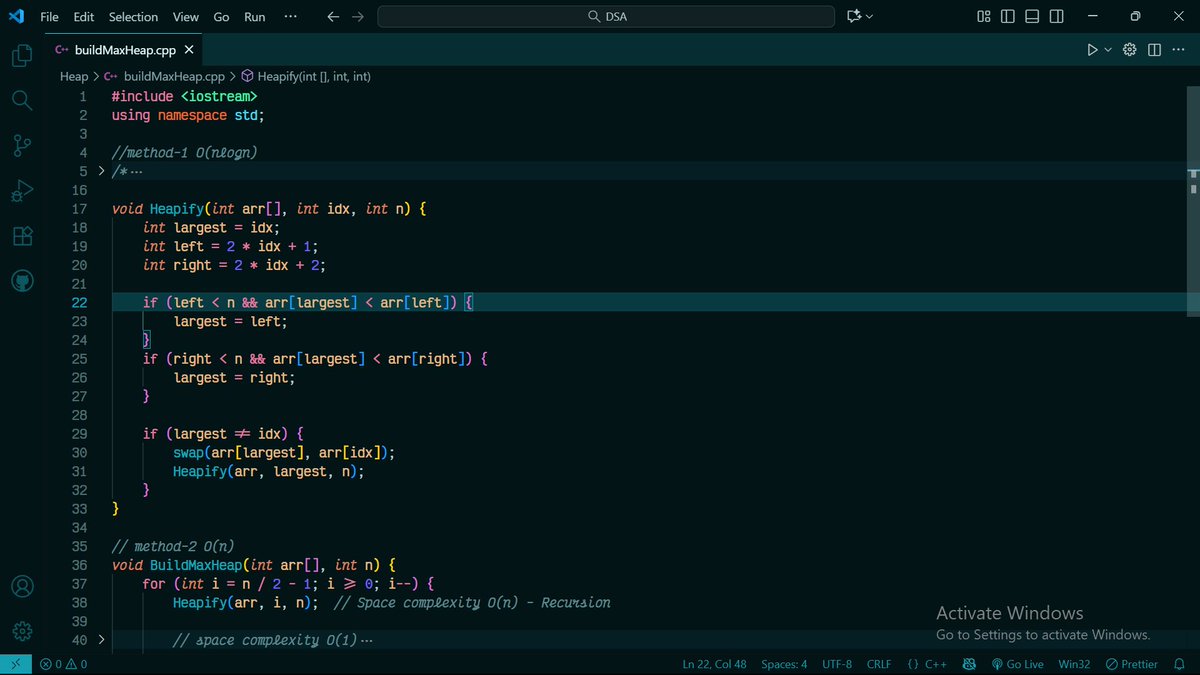
Task: Open Spaces: 4 indentation picker
Action: [784, 664]
